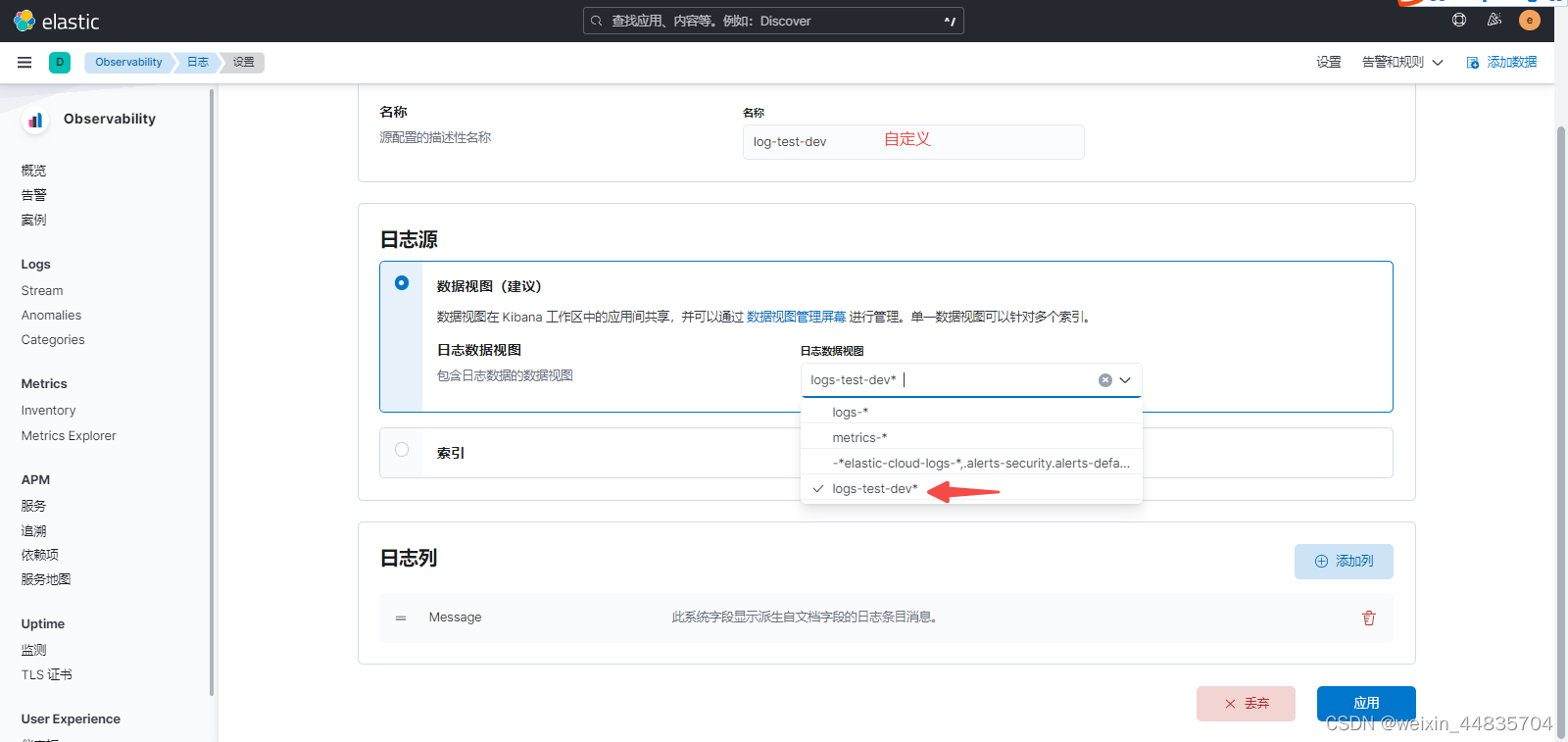The image size is (1568, 742).
Task: Open the user avatar menu
Action: 1529,20
